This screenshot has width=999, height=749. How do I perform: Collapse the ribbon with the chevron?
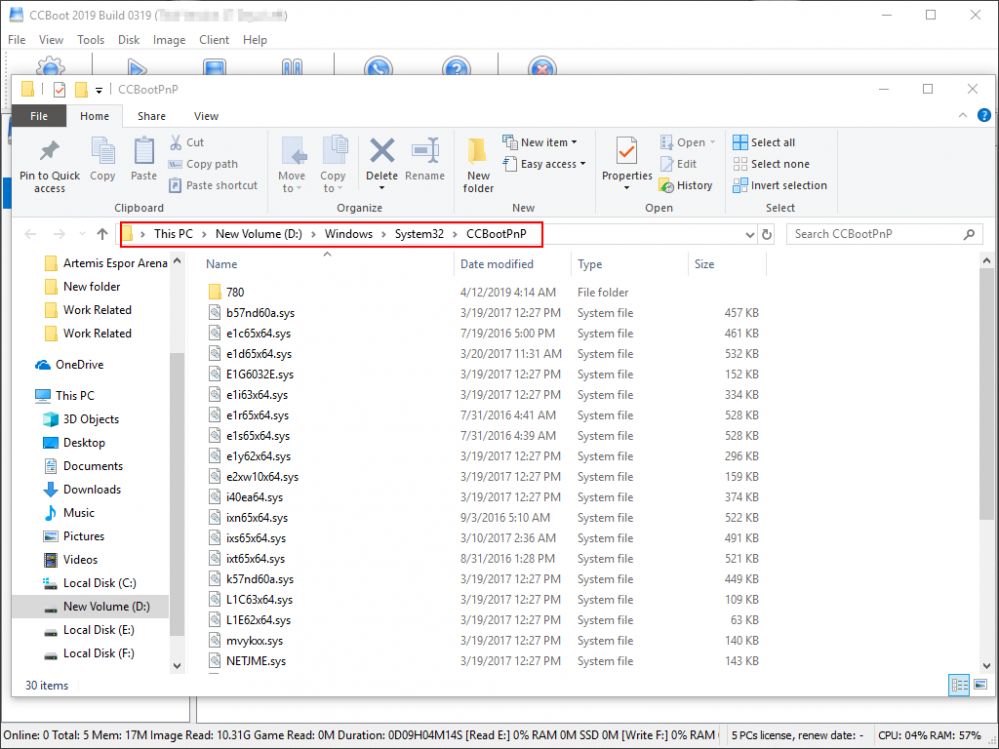coord(963,115)
